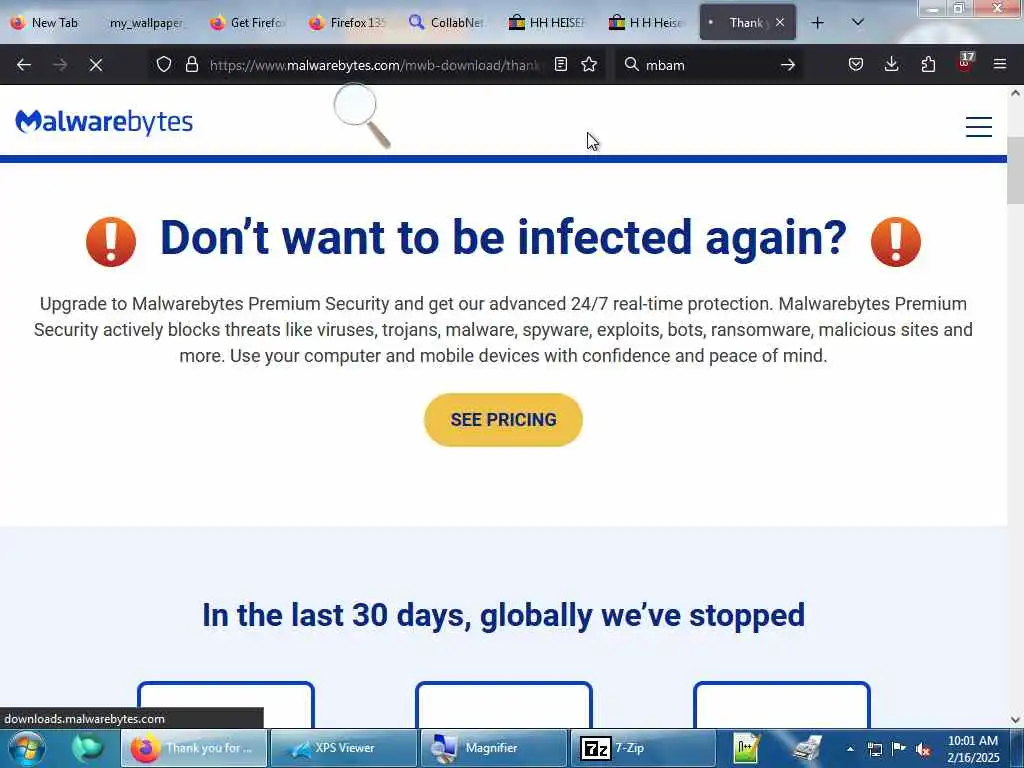This screenshot has height=768, width=1024.
Task: Submit search with the arrow button
Action: coord(788,65)
